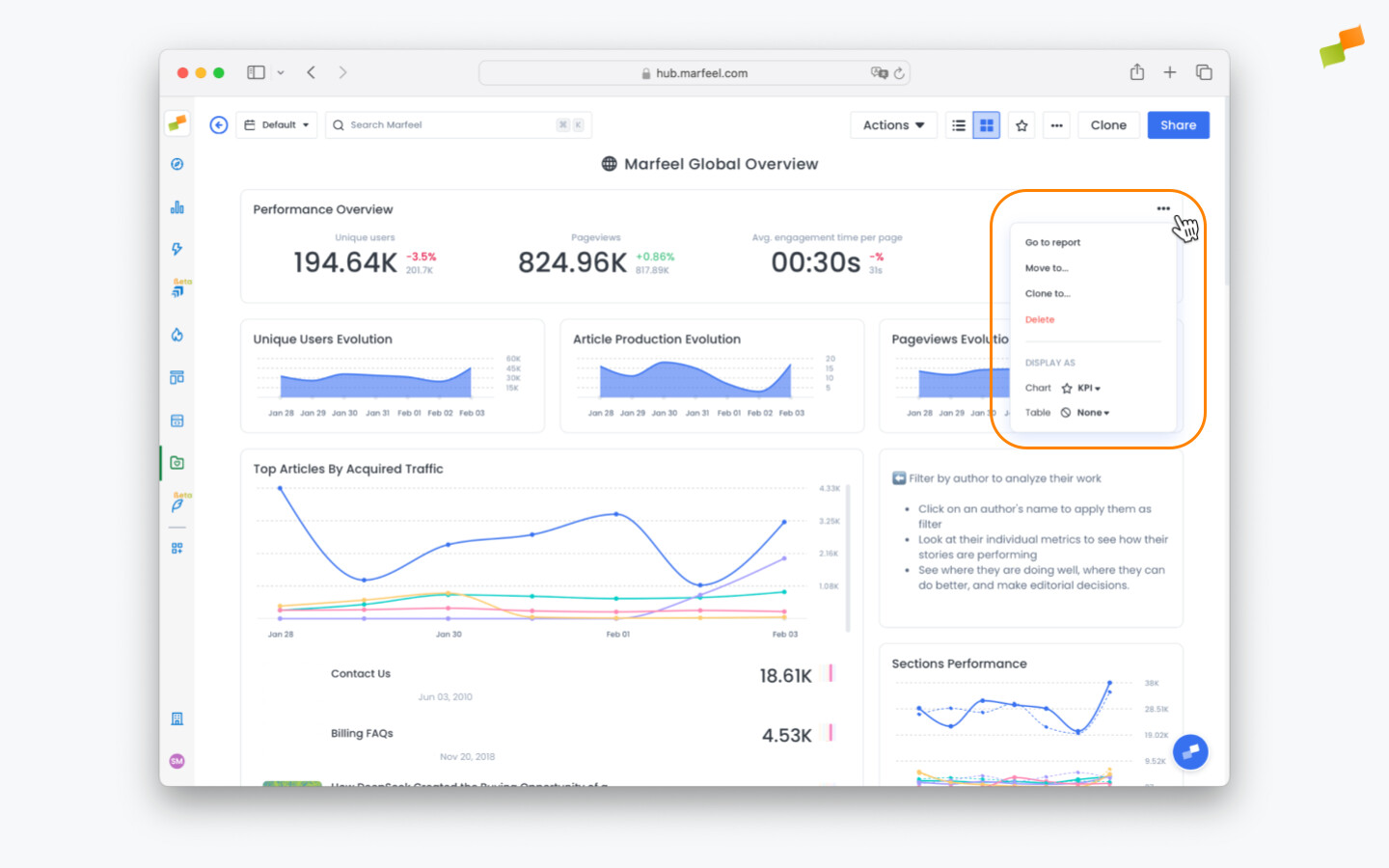The image size is (1389, 868).
Task: Click the blue chat bubble floating button
Action: [1190, 751]
